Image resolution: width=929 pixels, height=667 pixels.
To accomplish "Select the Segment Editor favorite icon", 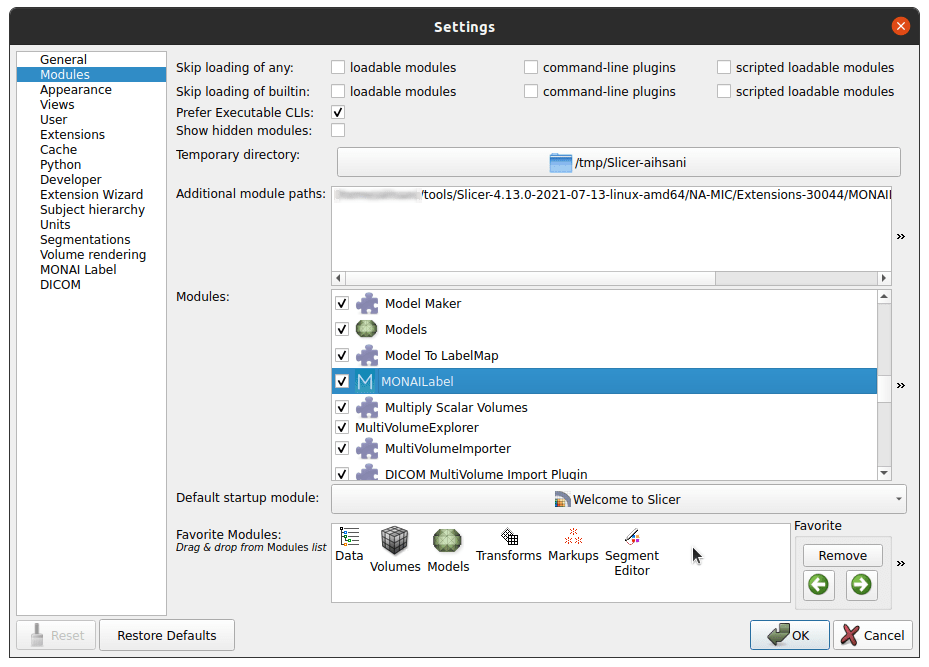I will tap(632, 537).
